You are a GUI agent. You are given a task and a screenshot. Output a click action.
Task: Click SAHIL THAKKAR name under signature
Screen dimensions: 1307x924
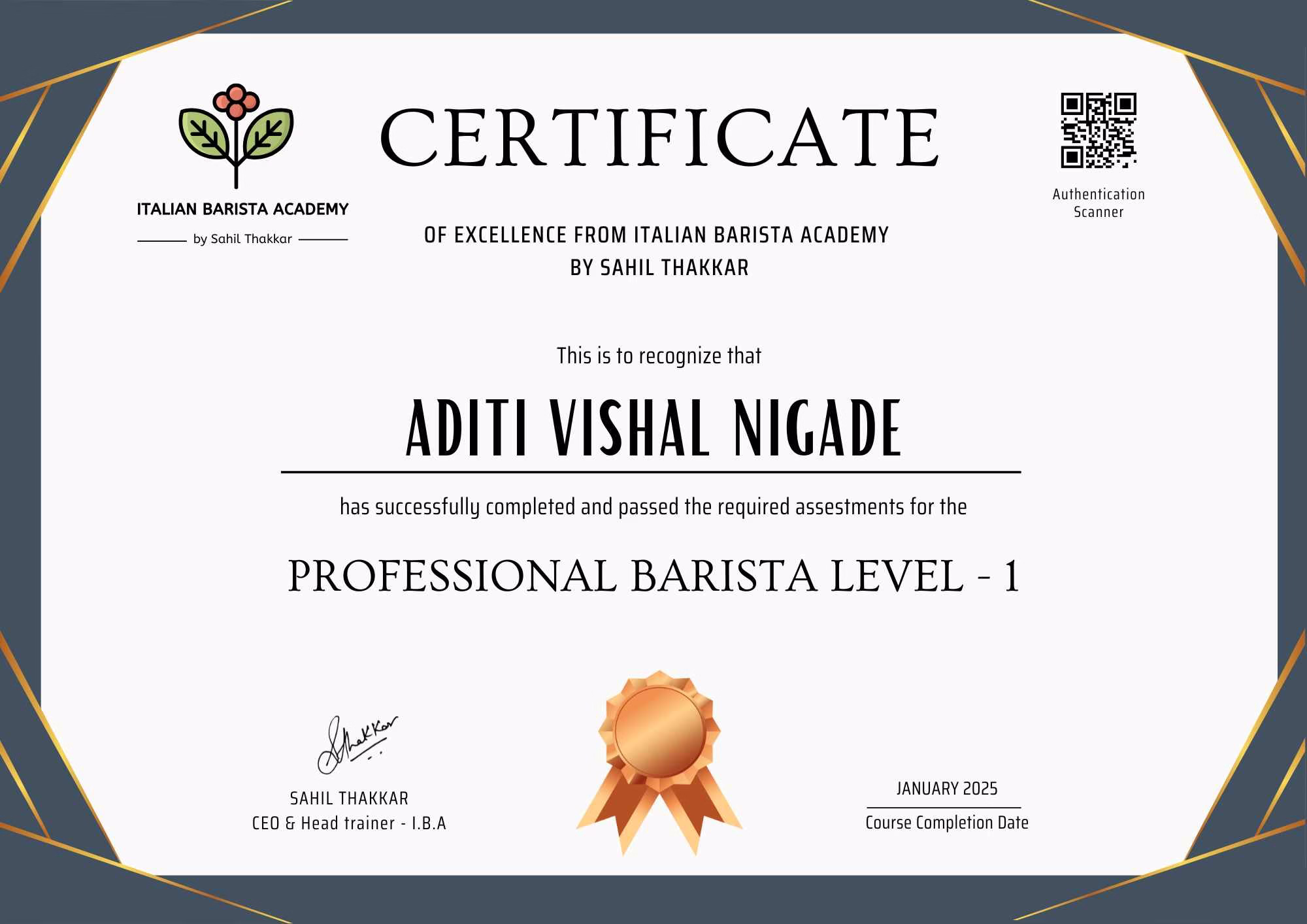tap(349, 799)
